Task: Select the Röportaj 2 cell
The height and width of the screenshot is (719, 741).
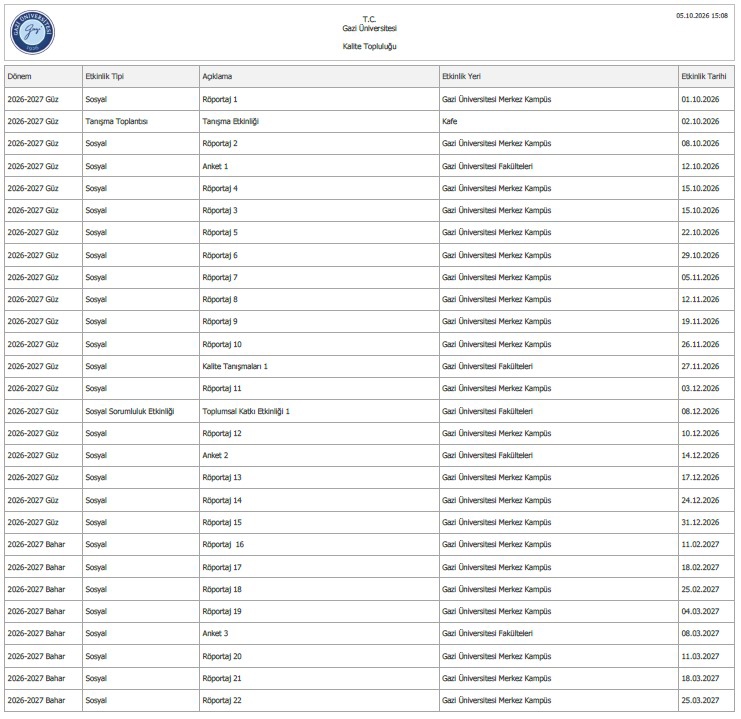Action: (x=319, y=143)
